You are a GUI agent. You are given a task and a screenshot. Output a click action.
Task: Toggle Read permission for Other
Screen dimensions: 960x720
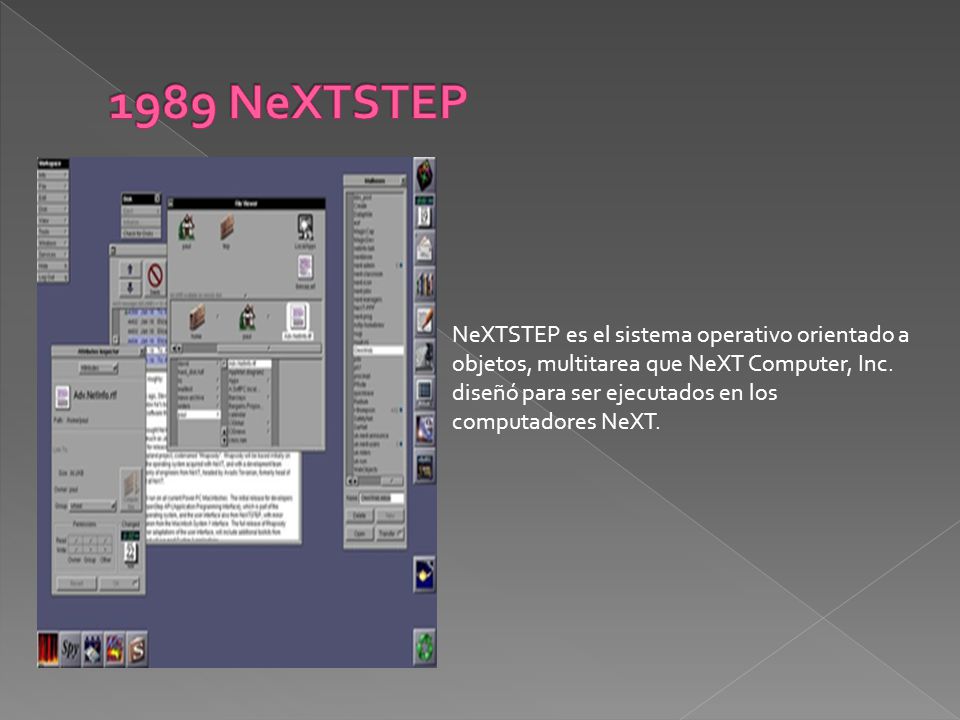click(106, 540)
